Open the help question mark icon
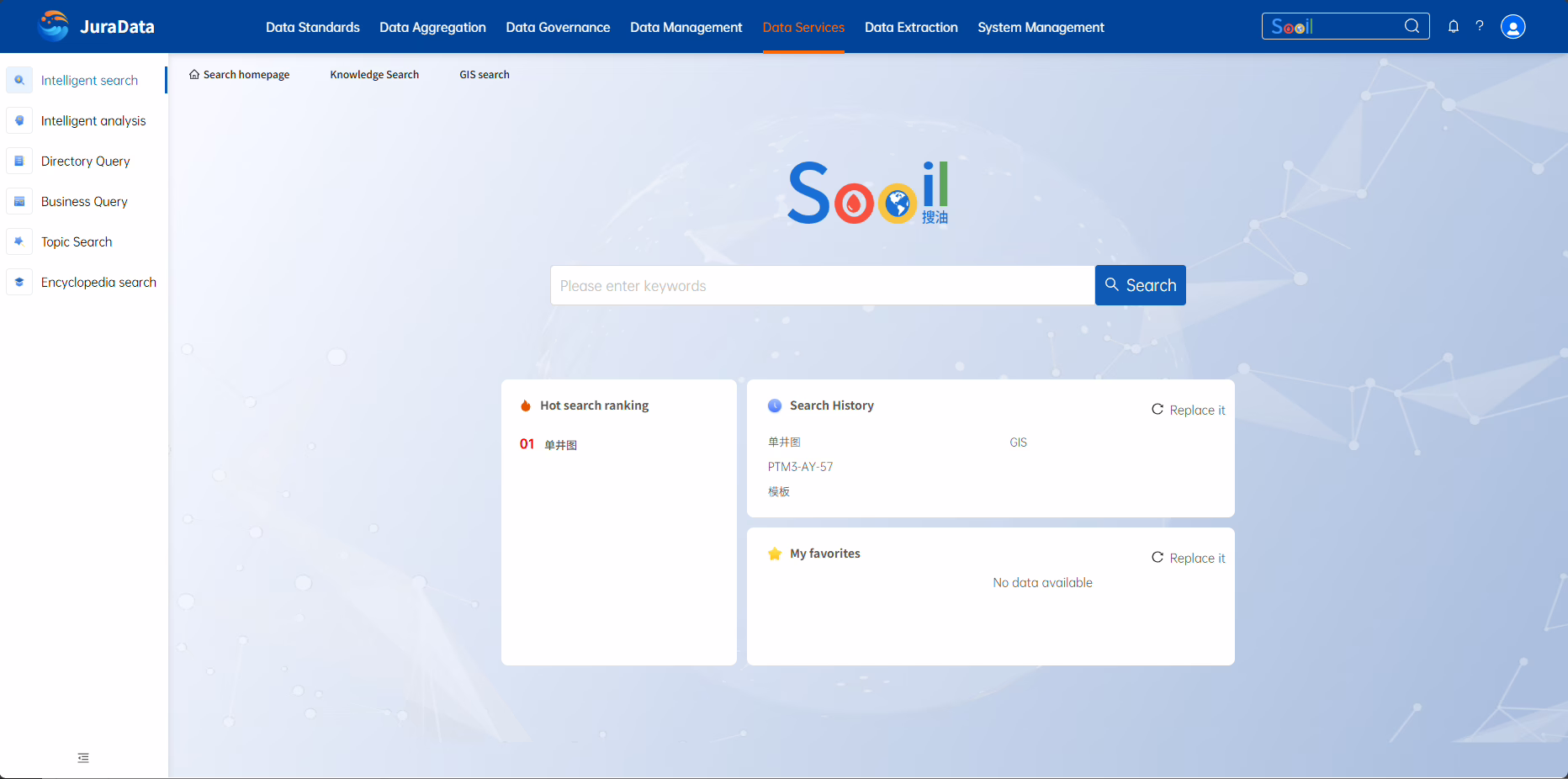This screenshot has width=1568, height=779. pyautogui.click(x=1480, y=26)
